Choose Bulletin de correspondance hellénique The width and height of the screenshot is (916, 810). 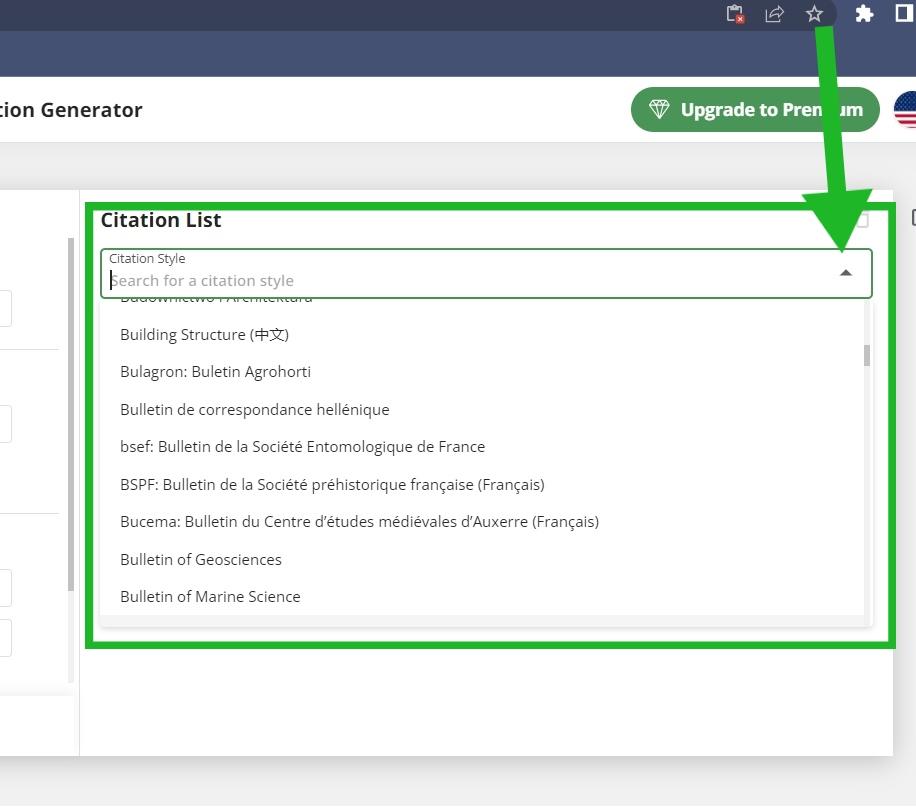pos(482,410)
